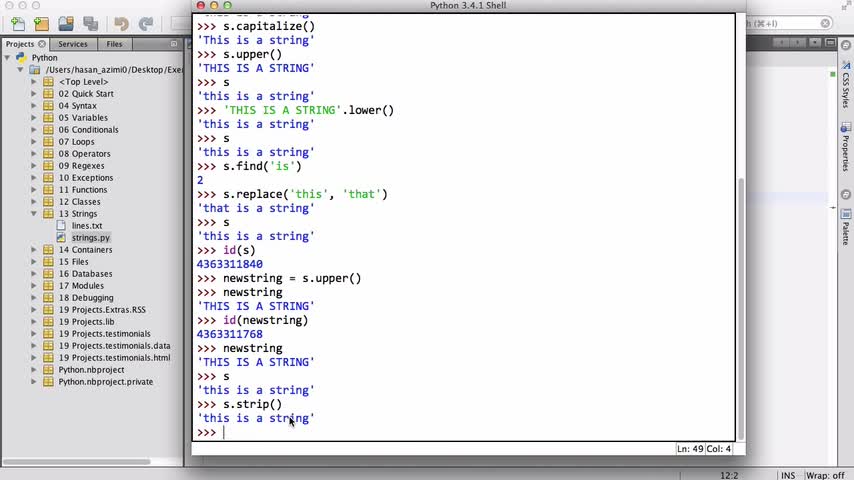Open the editor documents list dropdown
Image resolution: width=854 pixels, height=480 pixels.
pos(814,42)
